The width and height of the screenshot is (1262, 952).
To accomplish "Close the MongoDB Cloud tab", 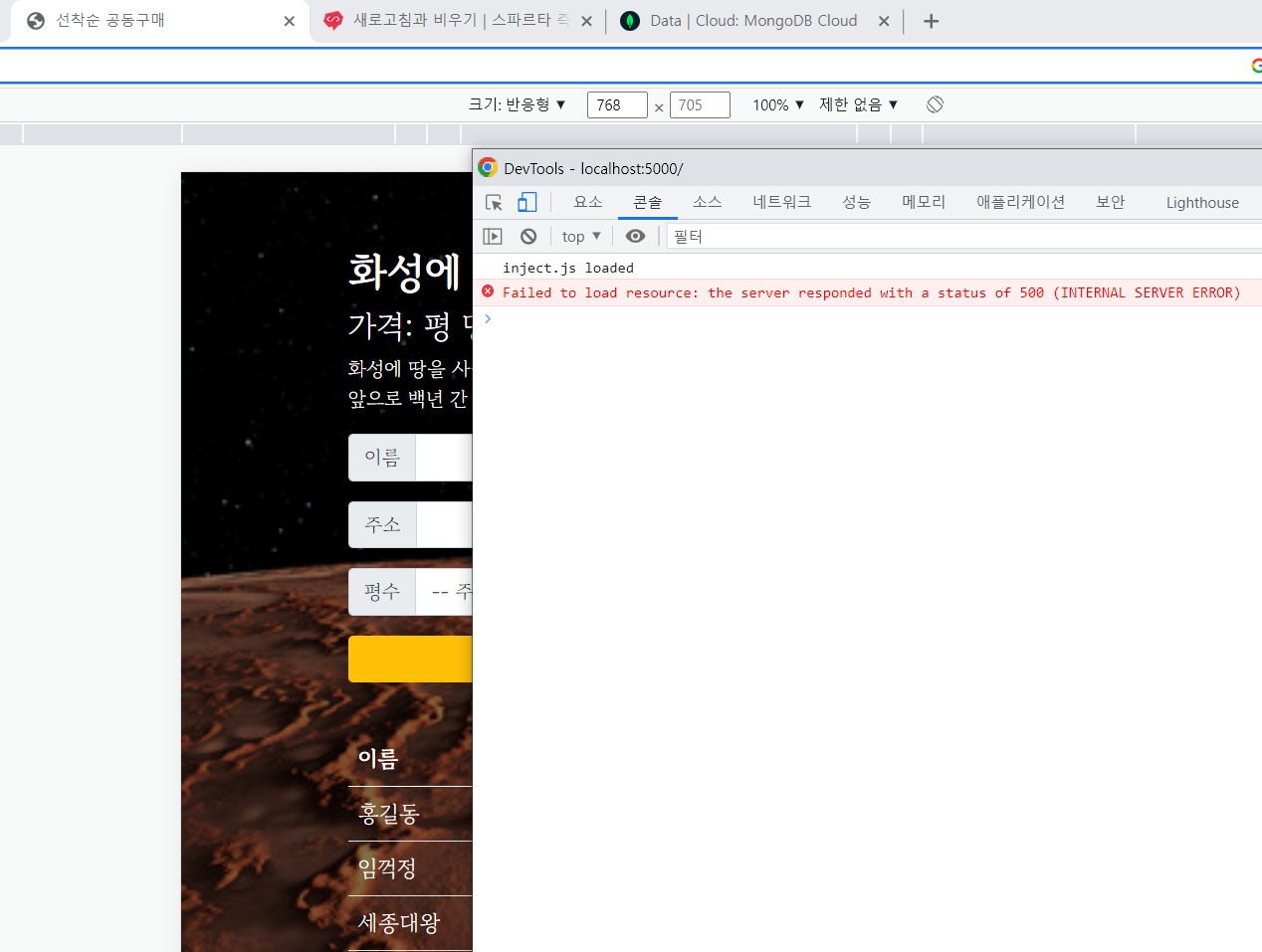I will tap(884, 21).
